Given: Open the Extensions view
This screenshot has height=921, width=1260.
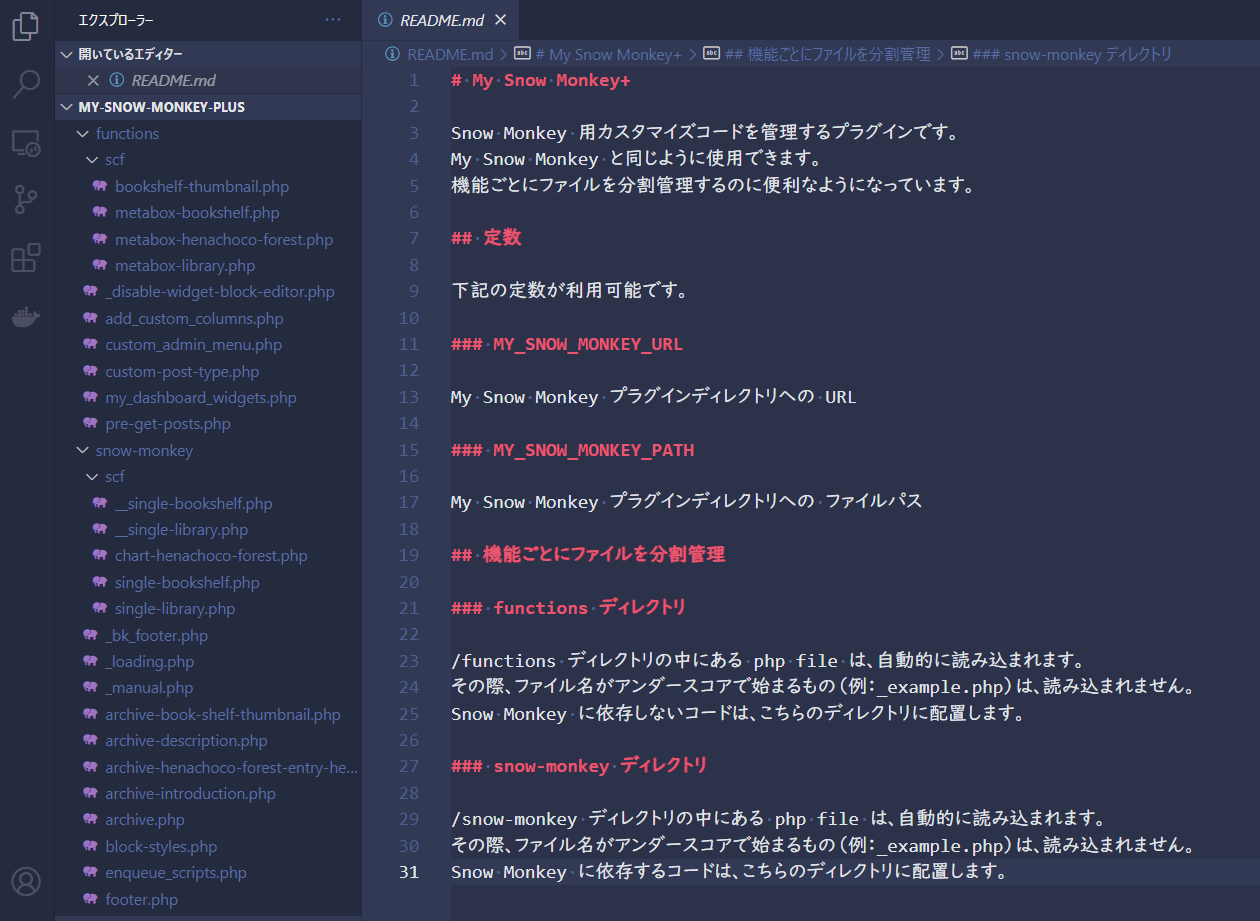Looking at the screenshot, I should coord(26,258).
